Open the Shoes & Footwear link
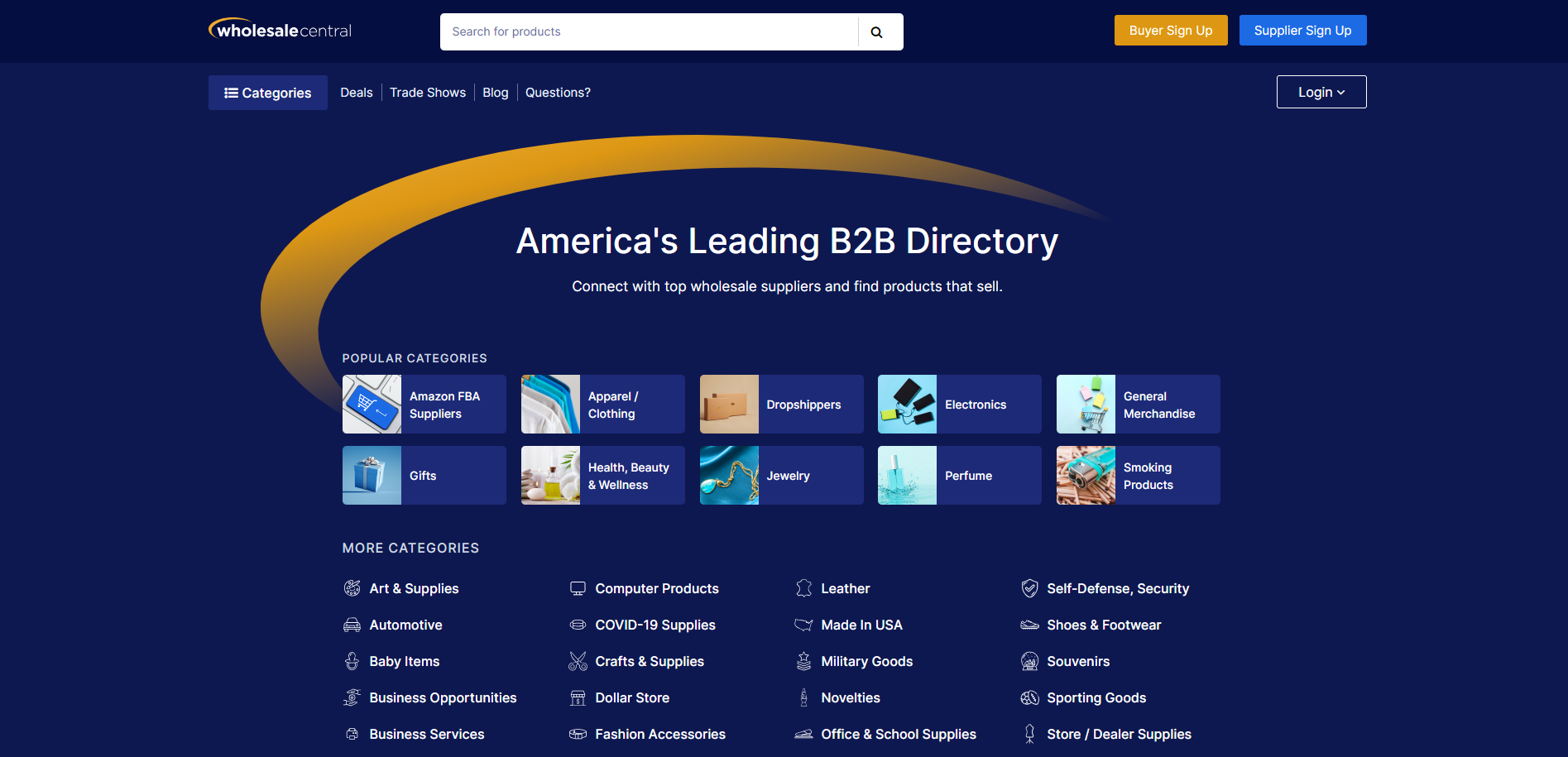Viewport: 1568px width, 757px height. [1104, 625]
